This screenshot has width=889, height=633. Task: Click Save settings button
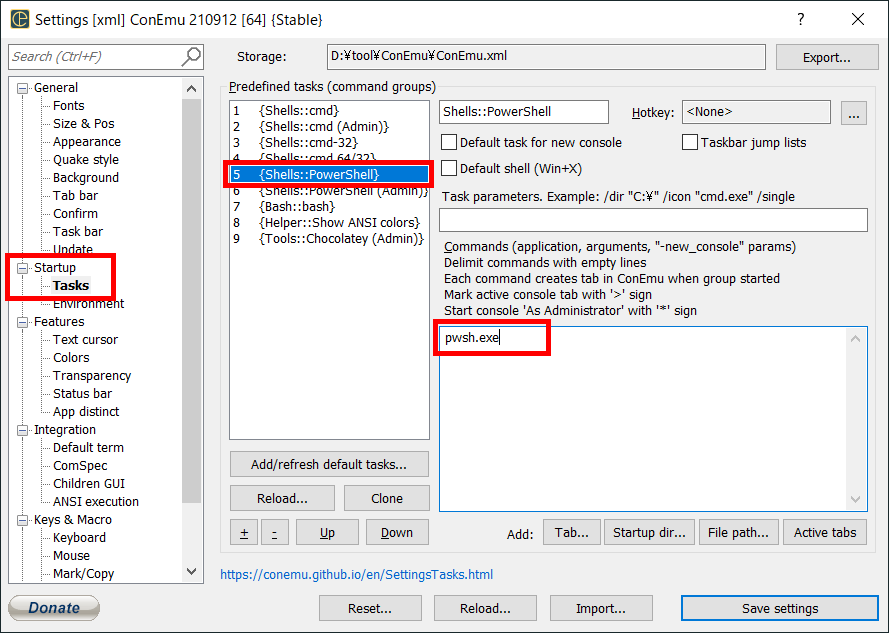tap(780, 608)
